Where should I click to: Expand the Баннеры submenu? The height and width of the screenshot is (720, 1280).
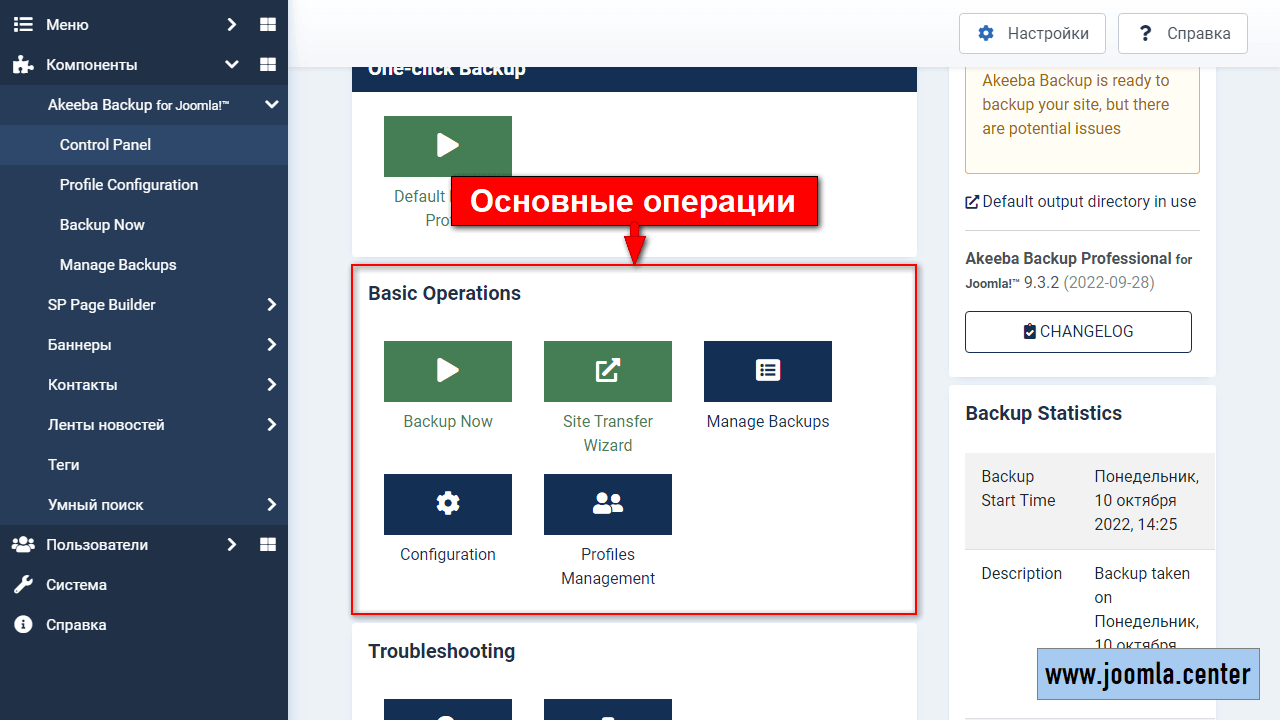coord(271,344)
